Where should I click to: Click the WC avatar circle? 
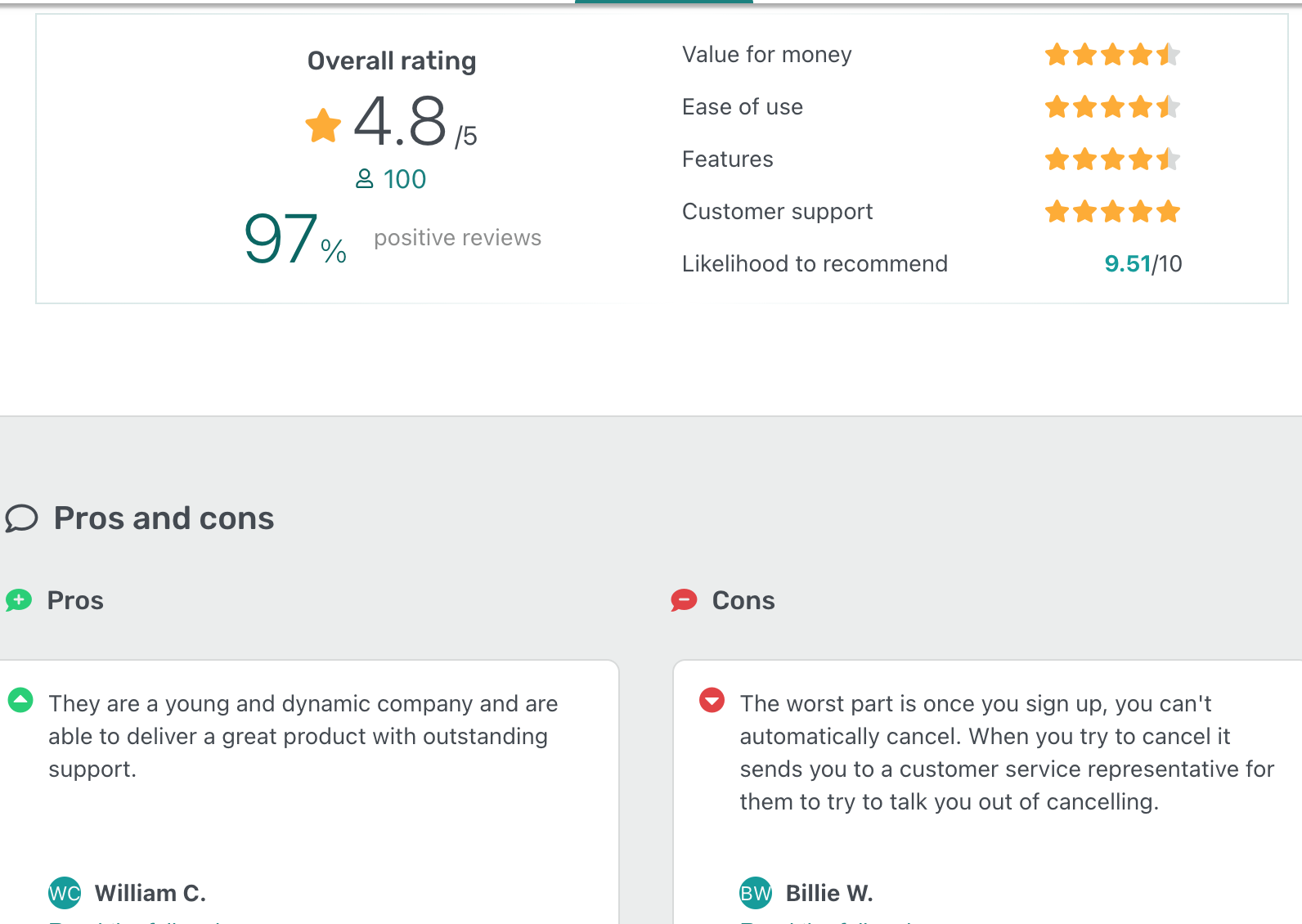[65, 893]
